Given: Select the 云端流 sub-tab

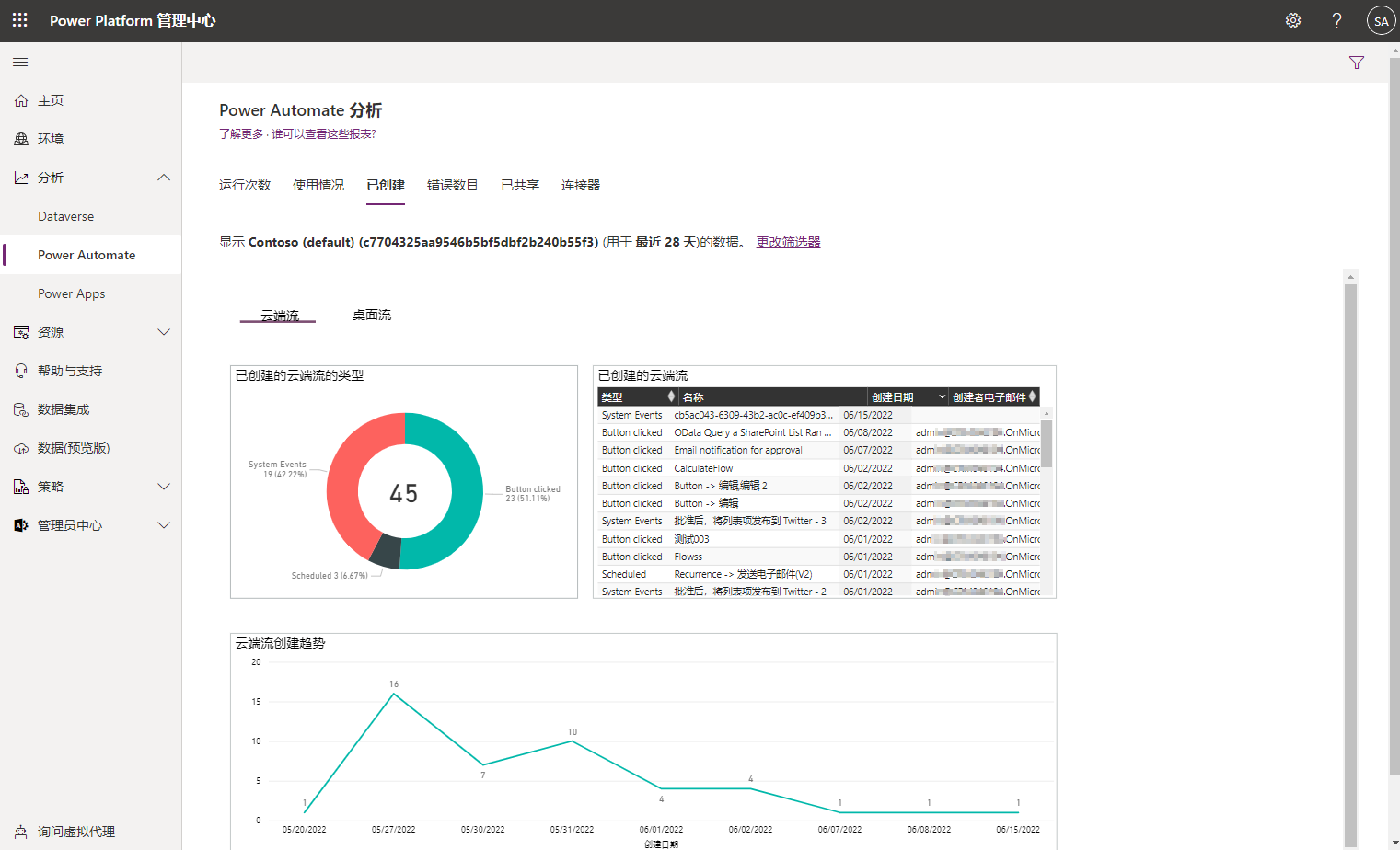Looking at the screenshot, I should tap(279, 315).
